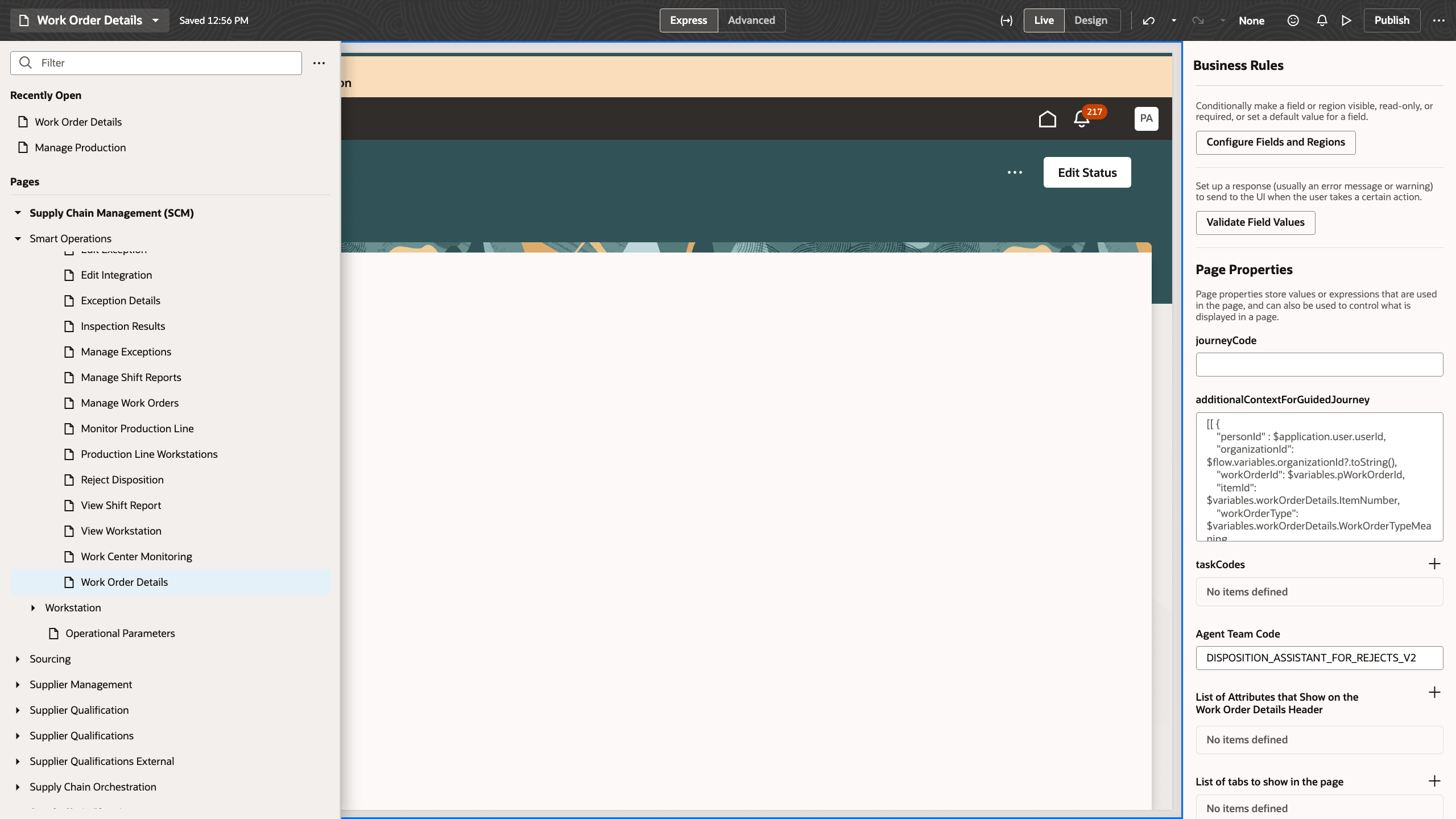Click the redo icon in the toolbar
The height and width of the screenshot is (819, 1456).
pyautogui.click(x=1198, y=20)
